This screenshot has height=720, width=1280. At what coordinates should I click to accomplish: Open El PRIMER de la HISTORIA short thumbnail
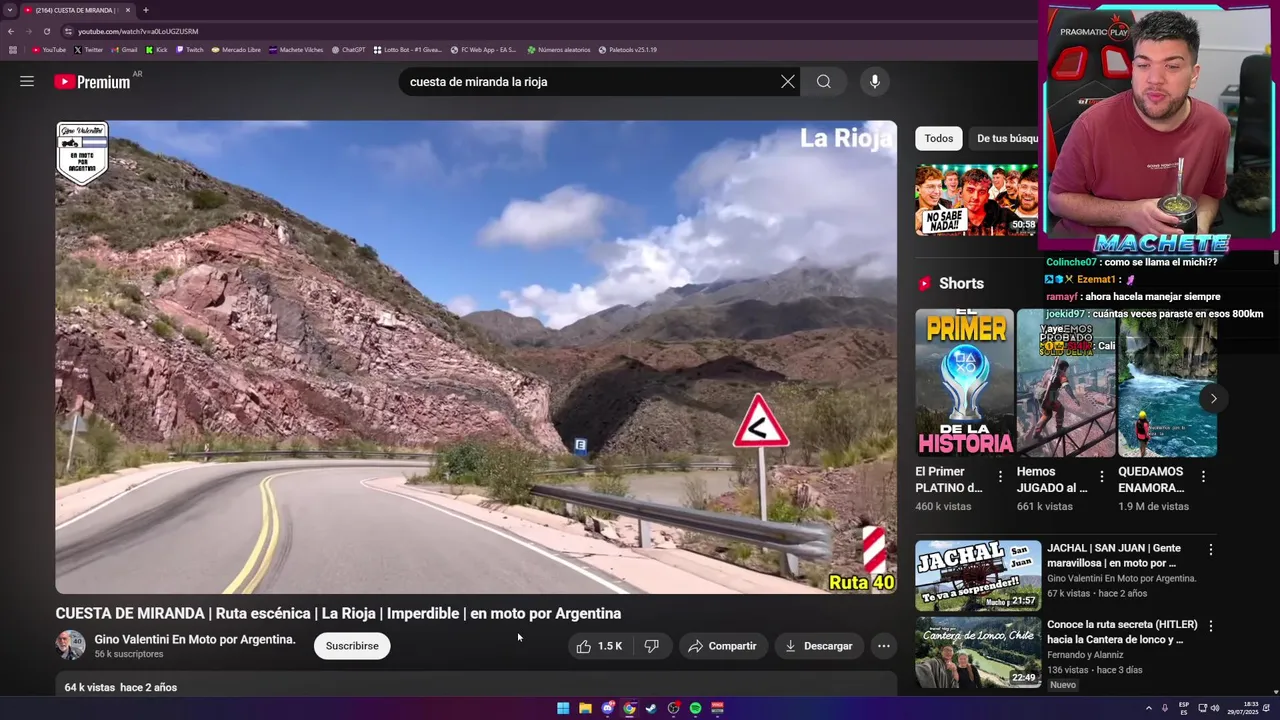pos(964,383)
